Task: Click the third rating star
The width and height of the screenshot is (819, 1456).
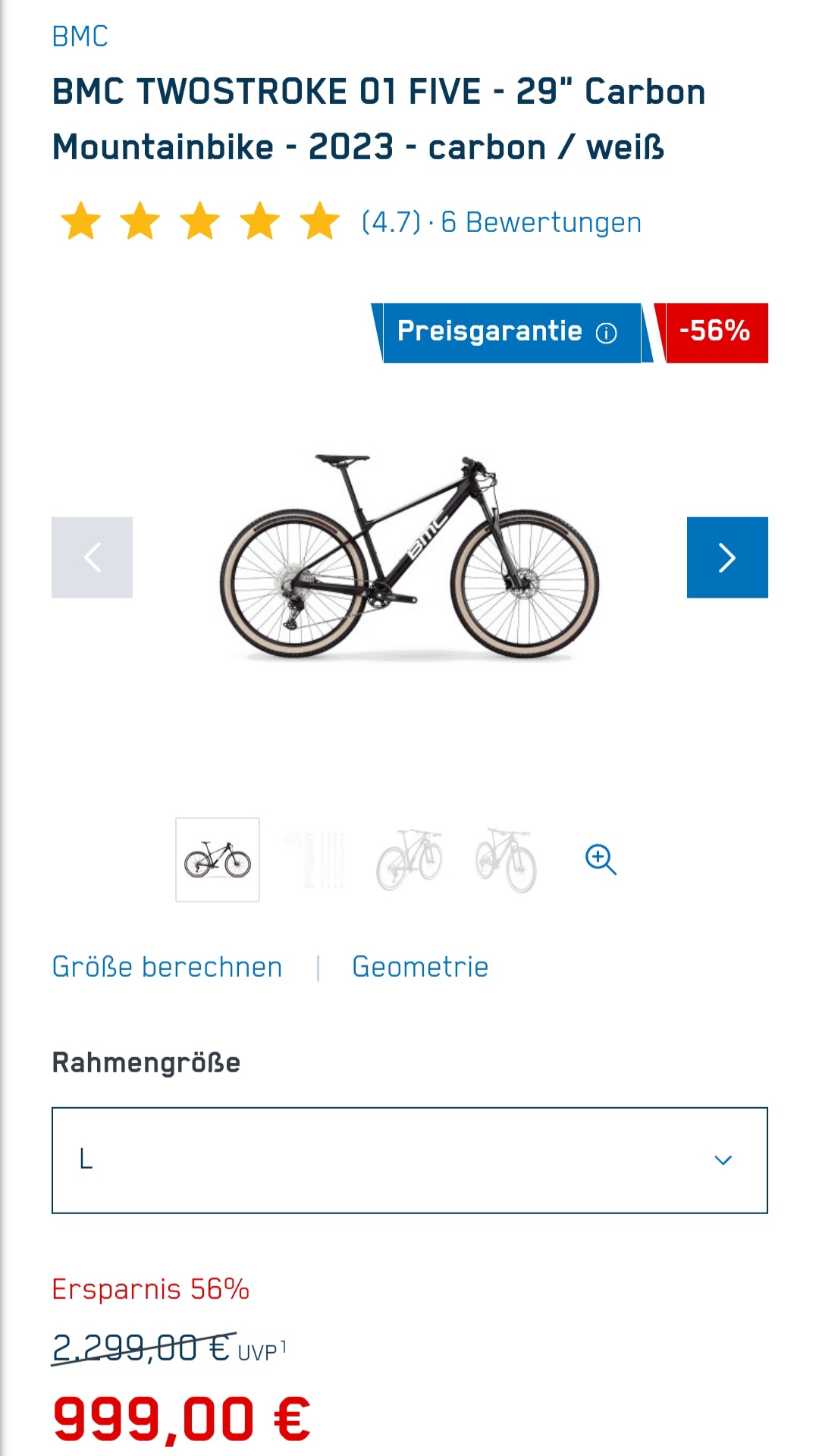Action: (200, 221)
